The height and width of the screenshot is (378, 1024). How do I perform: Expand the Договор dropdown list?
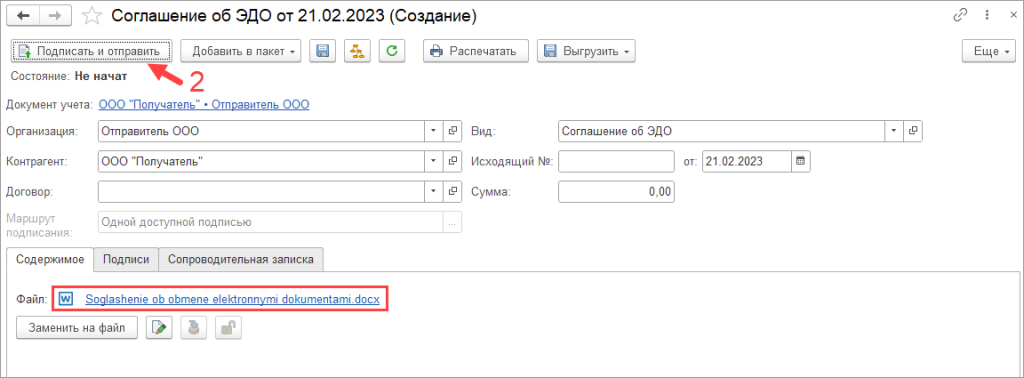[x=434, y=192]
